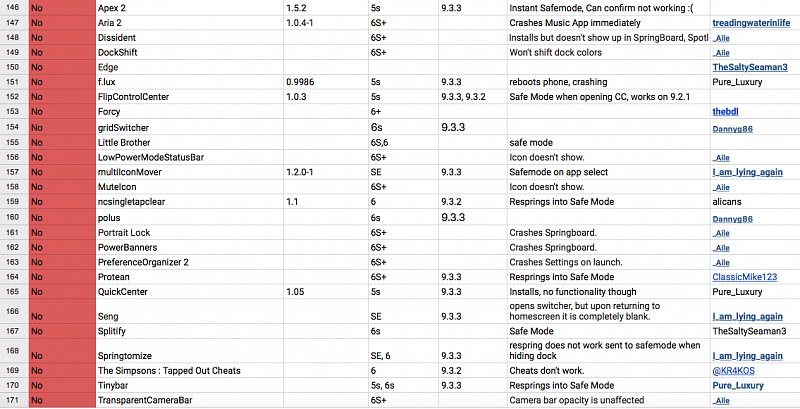Click the ClassicMike123 link
The width and height of the screenshot is (800, 409).
coord(745,277)
